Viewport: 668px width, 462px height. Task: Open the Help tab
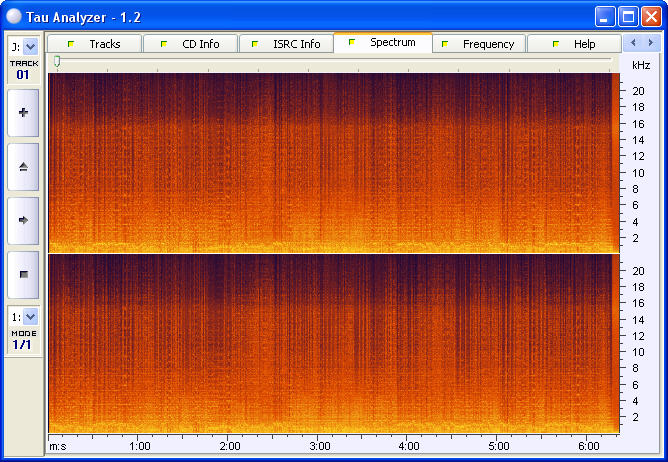click(x=574, y=44)
